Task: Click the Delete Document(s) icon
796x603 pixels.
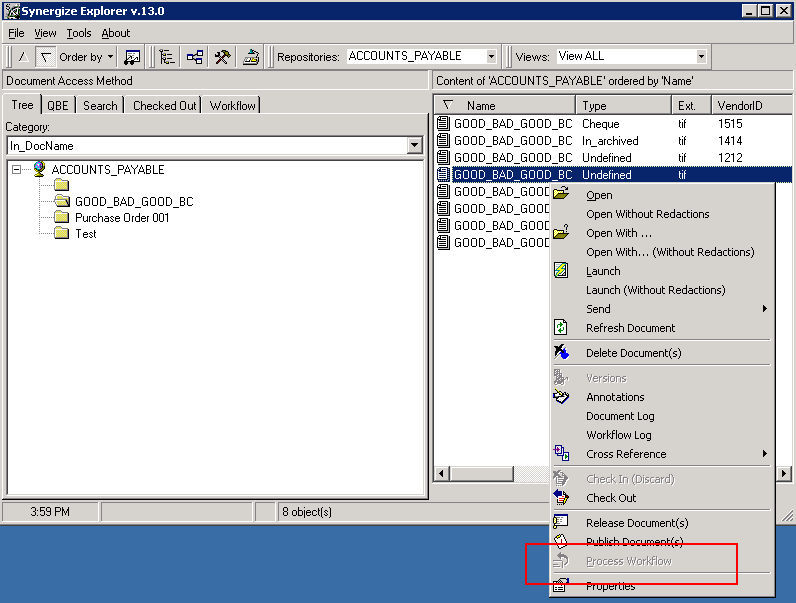Action: 561,352
